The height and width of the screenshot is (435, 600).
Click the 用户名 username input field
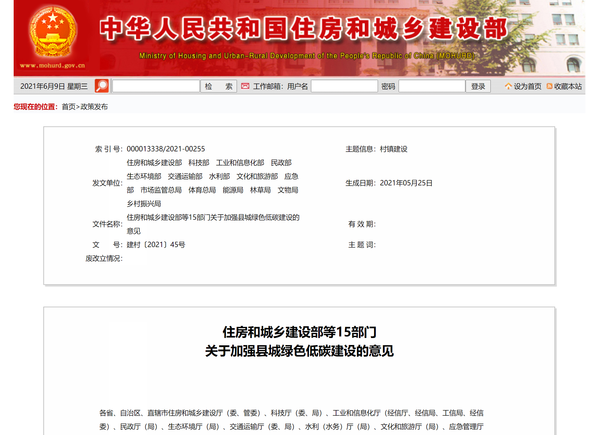coord(343,87)
